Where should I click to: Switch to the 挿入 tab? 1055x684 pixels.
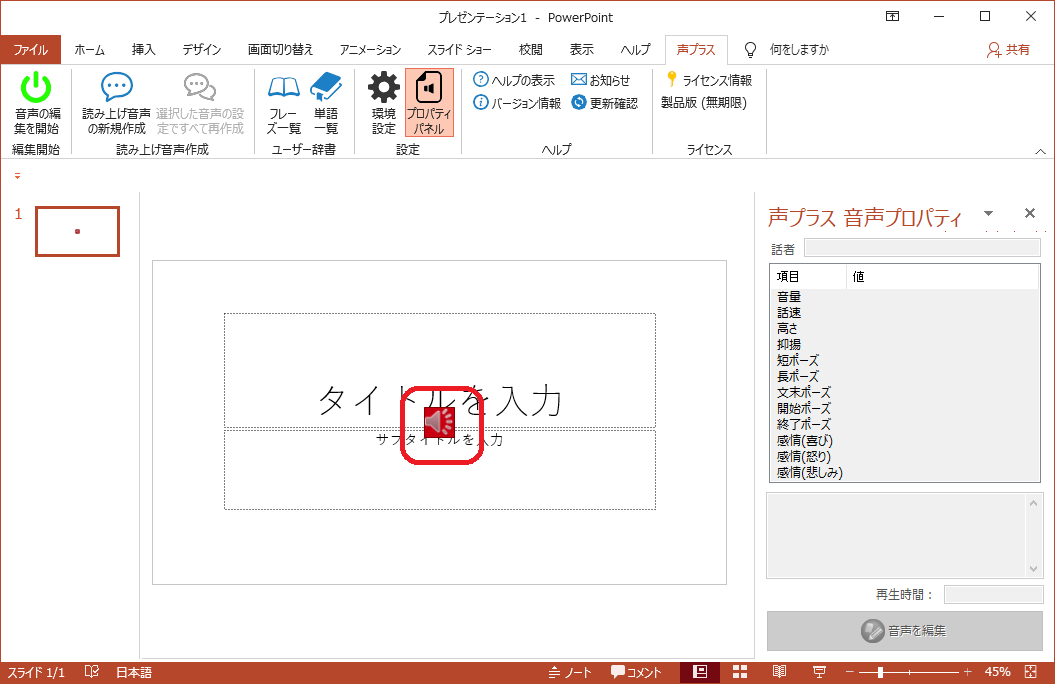tap(143, 50)
